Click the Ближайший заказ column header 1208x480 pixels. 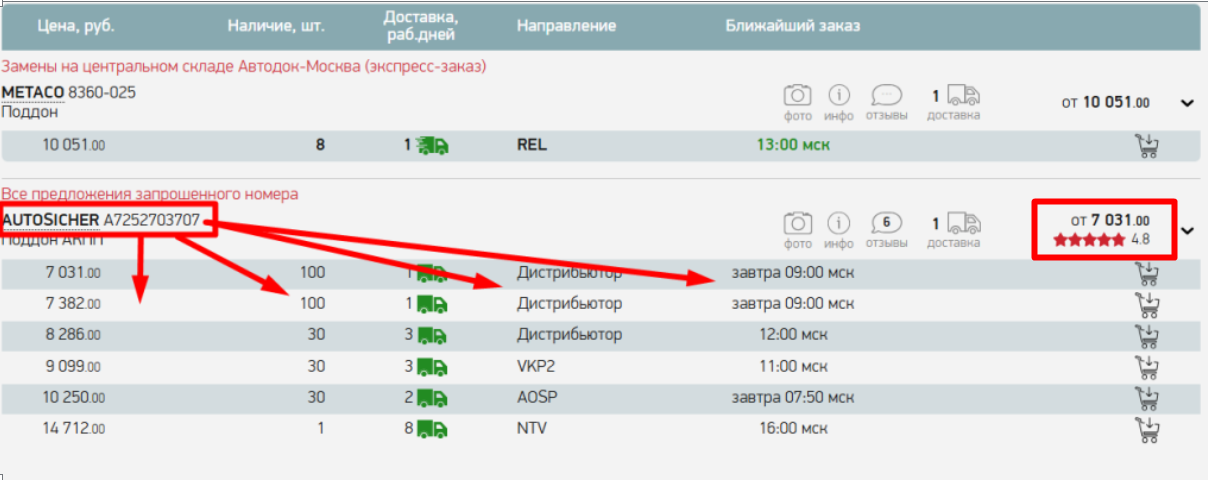click(x=793, y=26)
